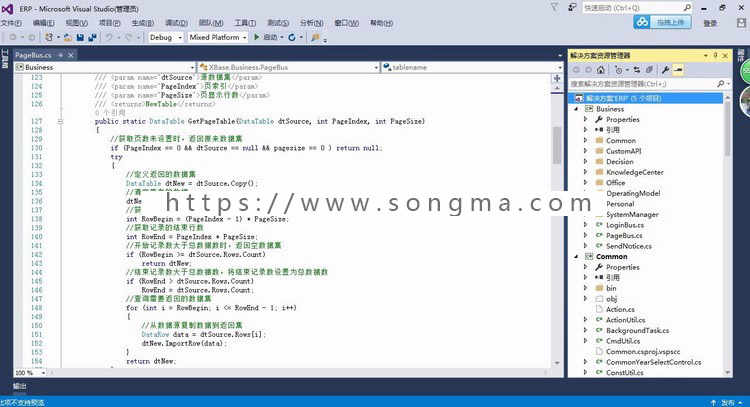Open the 文件(F) menu
The image size is (750, 407).
click(11, 23)
